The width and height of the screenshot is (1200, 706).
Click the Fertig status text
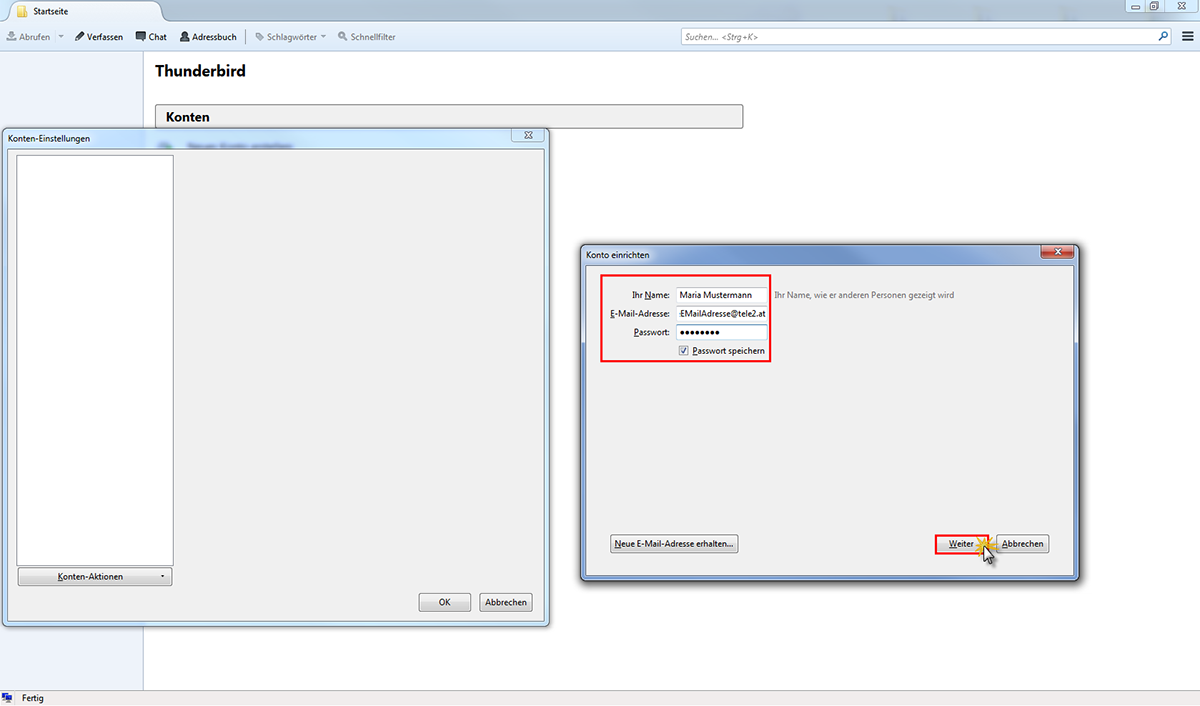[33, 698]
